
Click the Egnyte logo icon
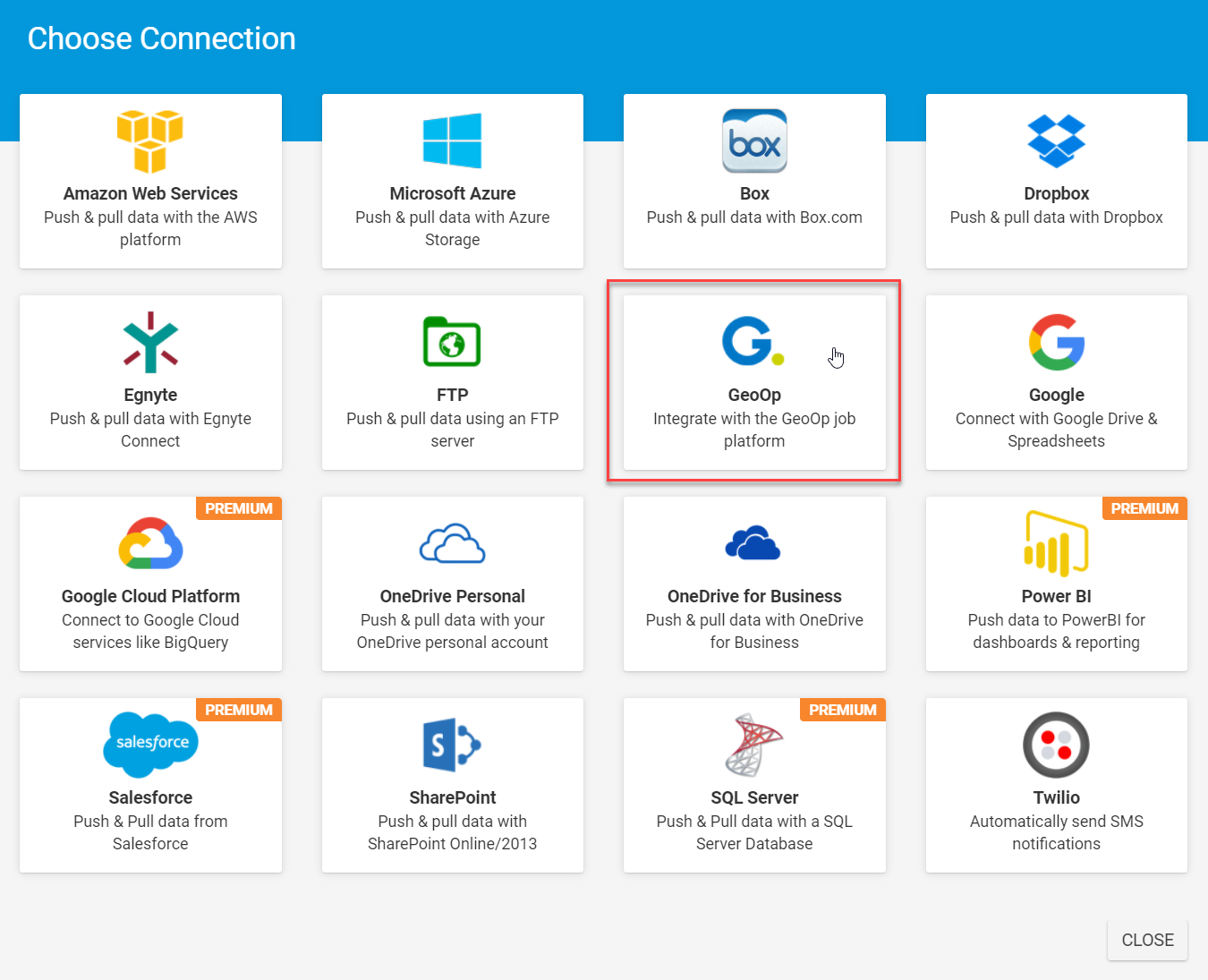150,342
